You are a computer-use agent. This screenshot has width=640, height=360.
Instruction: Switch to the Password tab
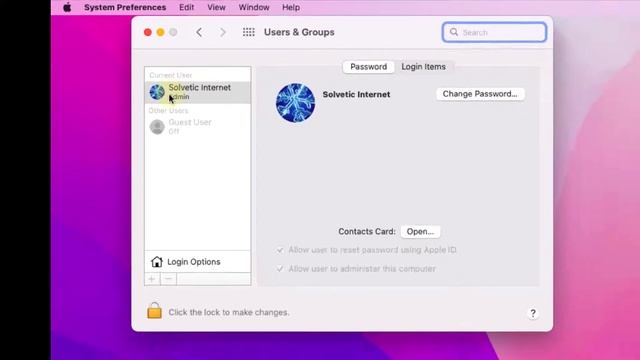click(369, 67)
